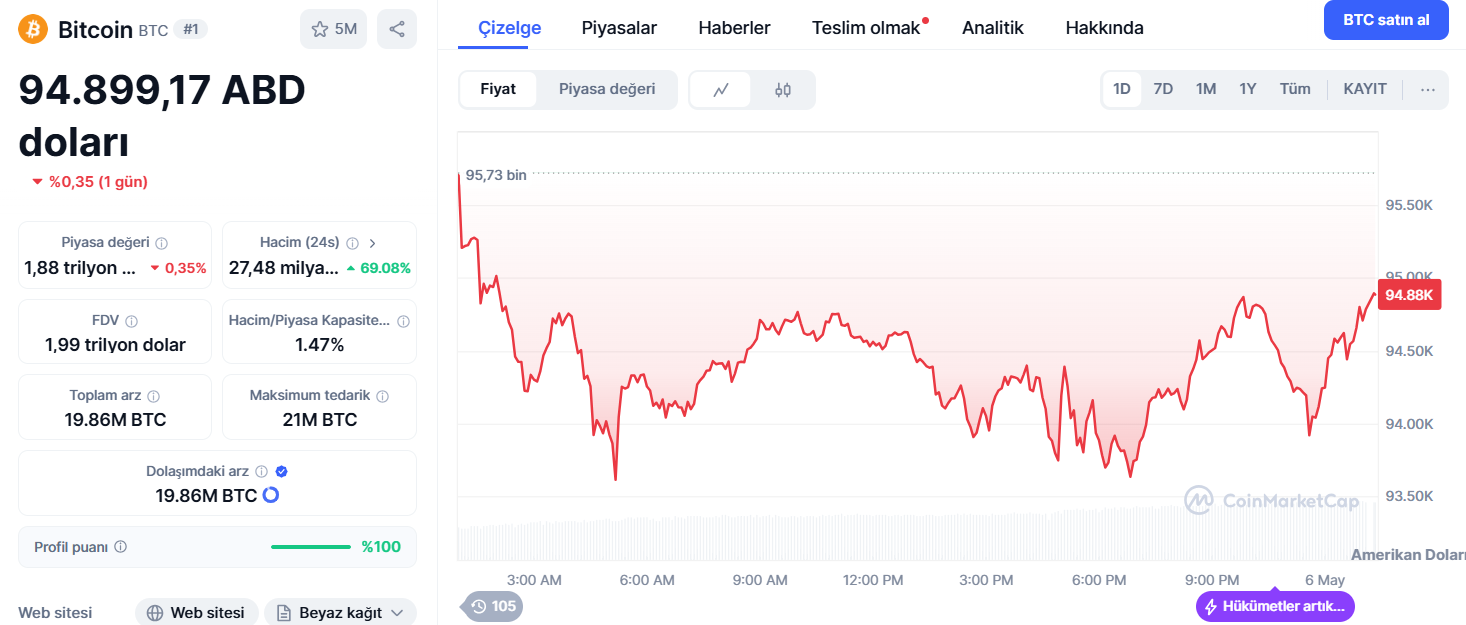Click the #1 rank badge
The width and height of the screenshot is (1466, 625).
click(191, 29)
